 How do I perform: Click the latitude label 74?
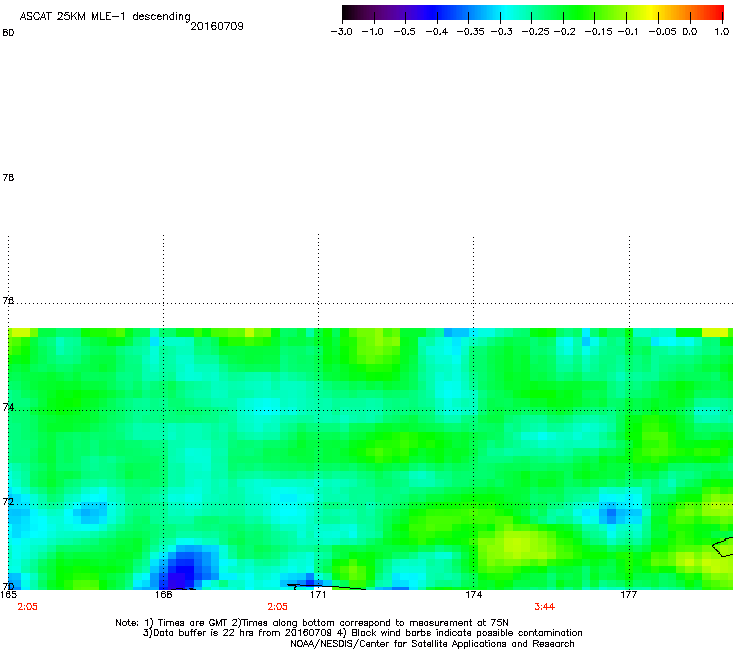point(8,407)
